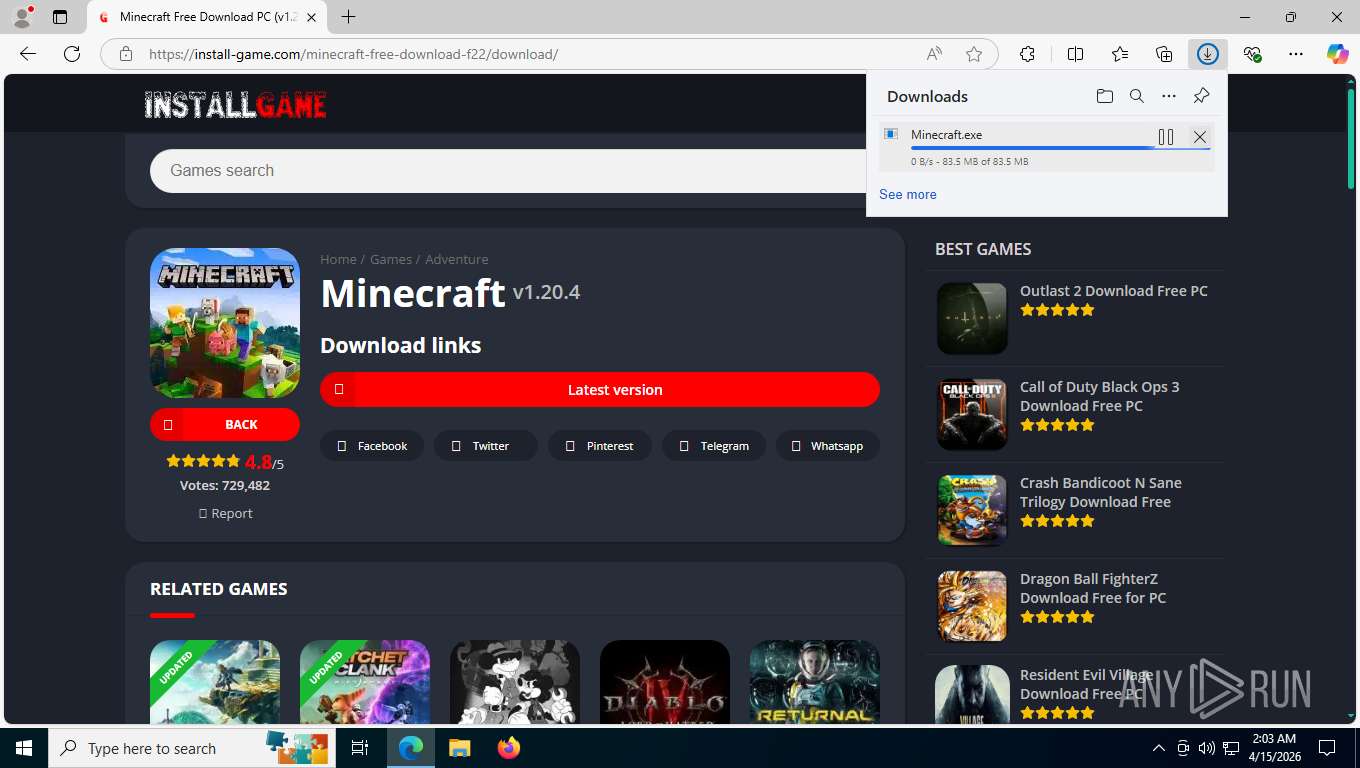Open a new tab
The height and width of the screenshot is (768, 1360).
(348, 17)
